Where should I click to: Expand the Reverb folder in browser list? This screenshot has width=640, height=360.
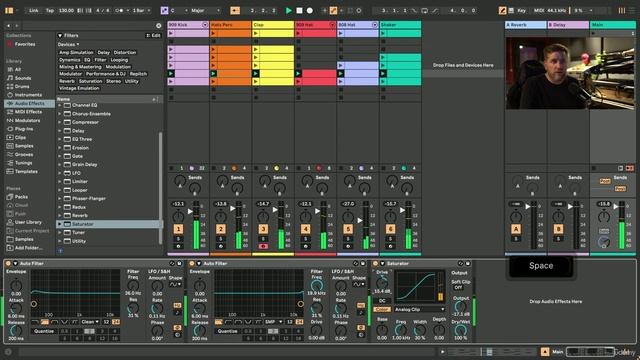[x=60, y=216]
